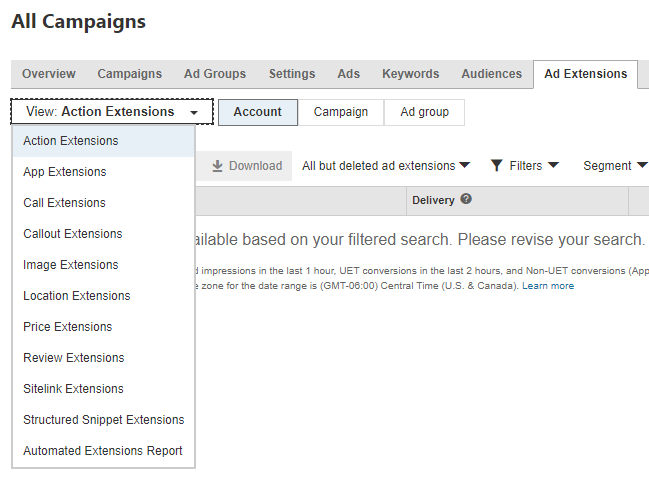Select the Campaign level button
This screenshot has width=649, height=494.
tap(341, 112)
